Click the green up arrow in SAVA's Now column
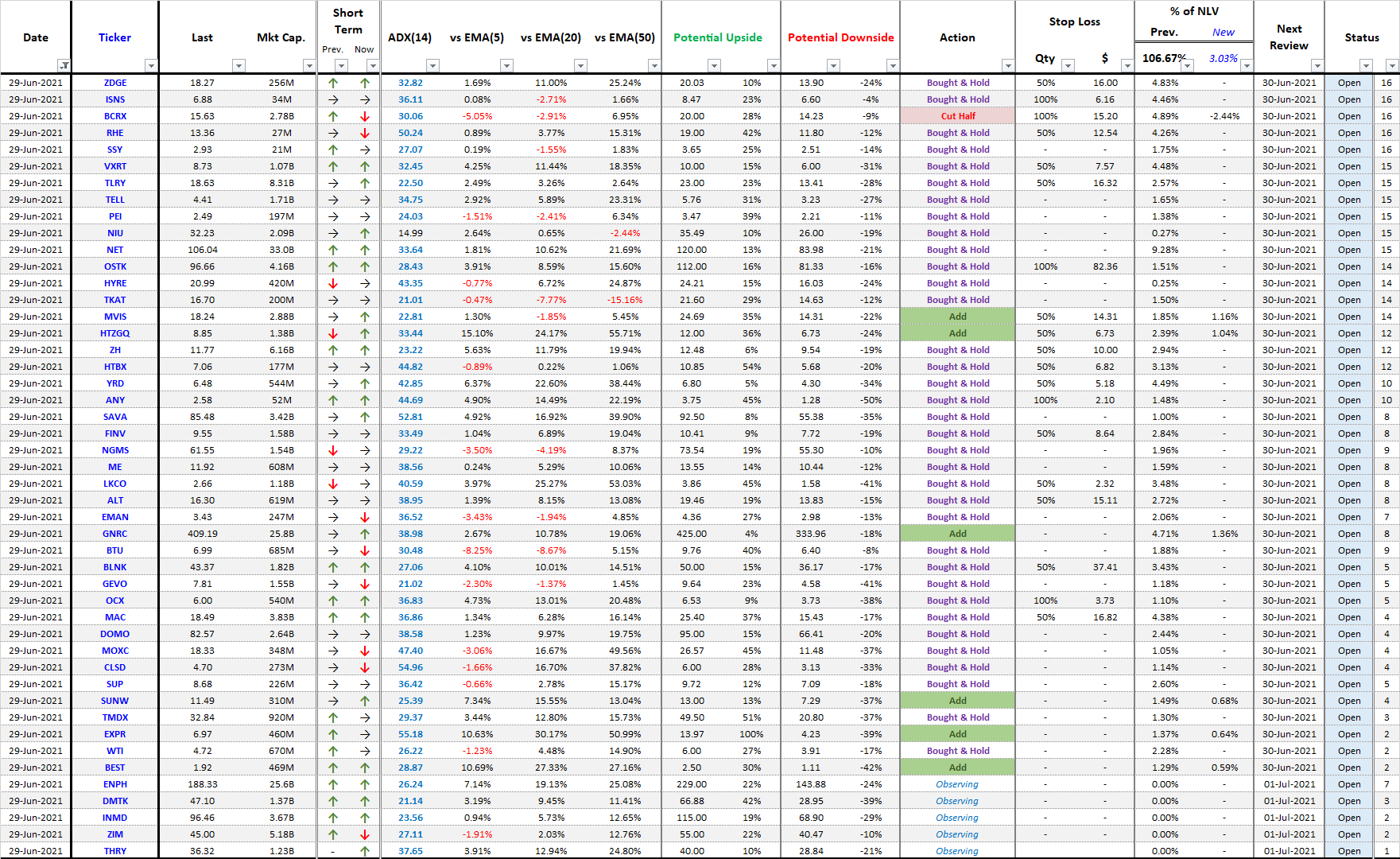This screenshot has width=1400, height=859. tap(365, 417)
